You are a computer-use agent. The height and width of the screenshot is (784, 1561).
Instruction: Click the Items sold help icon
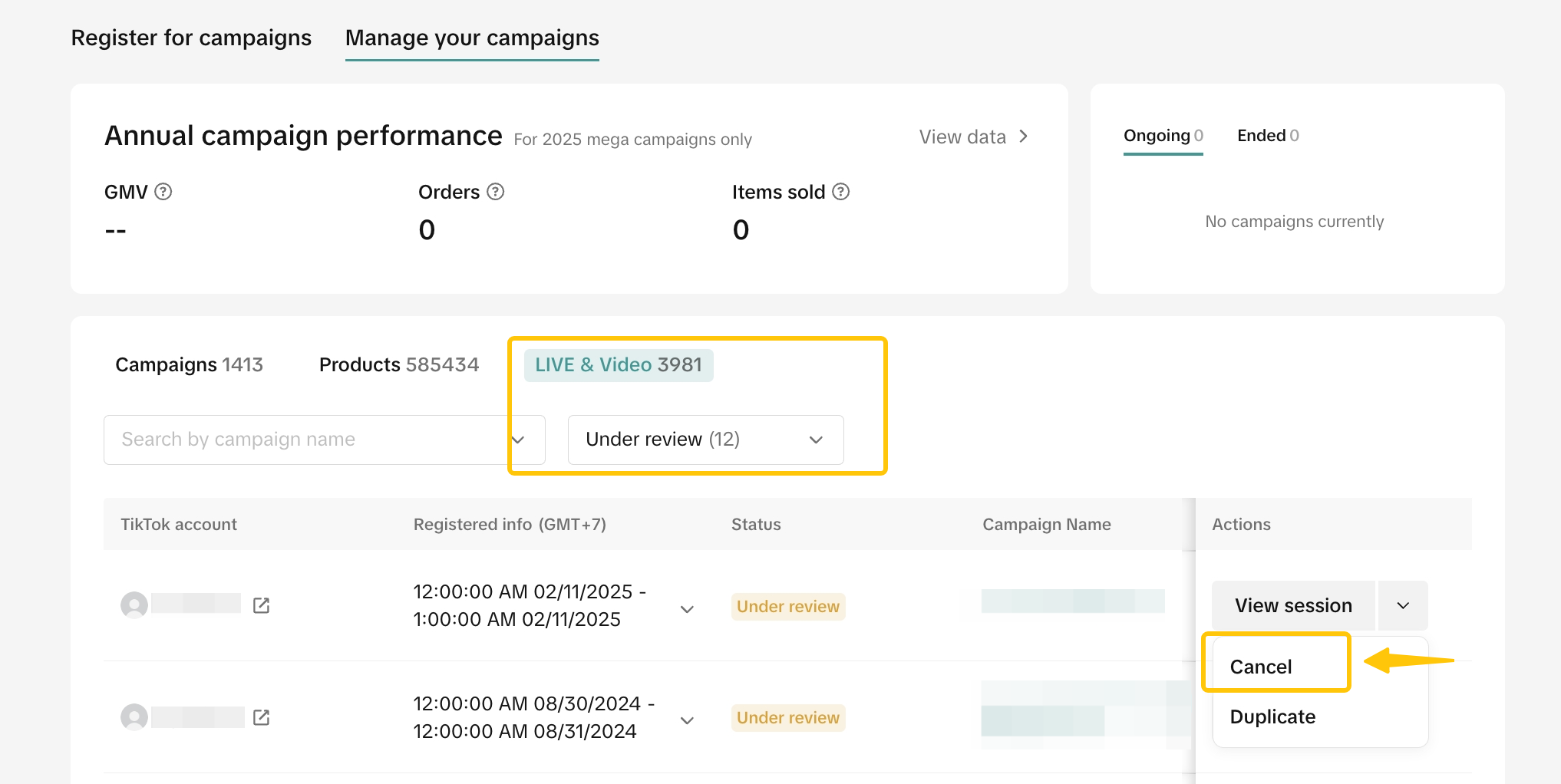[x=841, y=192]
